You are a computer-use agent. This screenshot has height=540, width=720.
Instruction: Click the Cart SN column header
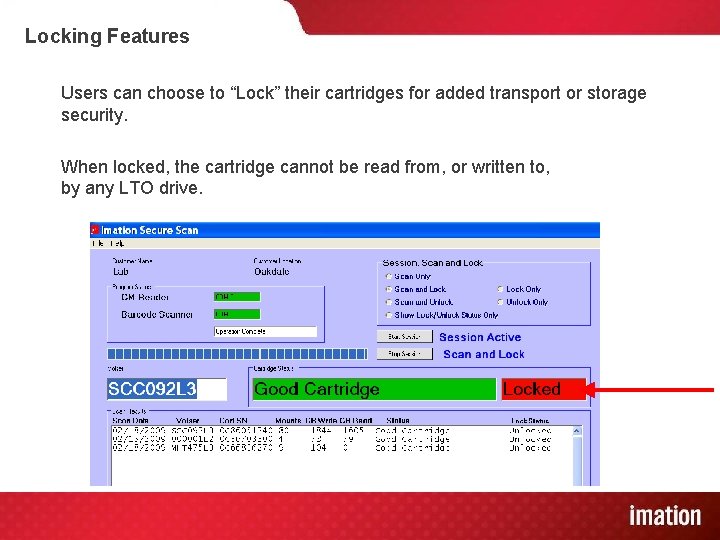coord(233,421)
